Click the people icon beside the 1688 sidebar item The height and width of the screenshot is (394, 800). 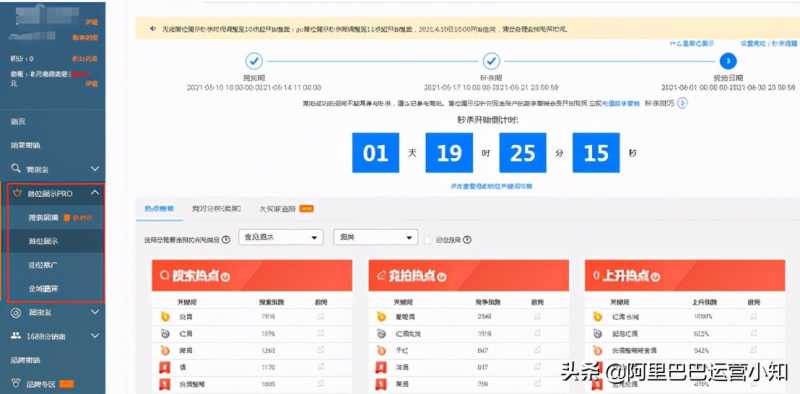[x=16, y=335]
